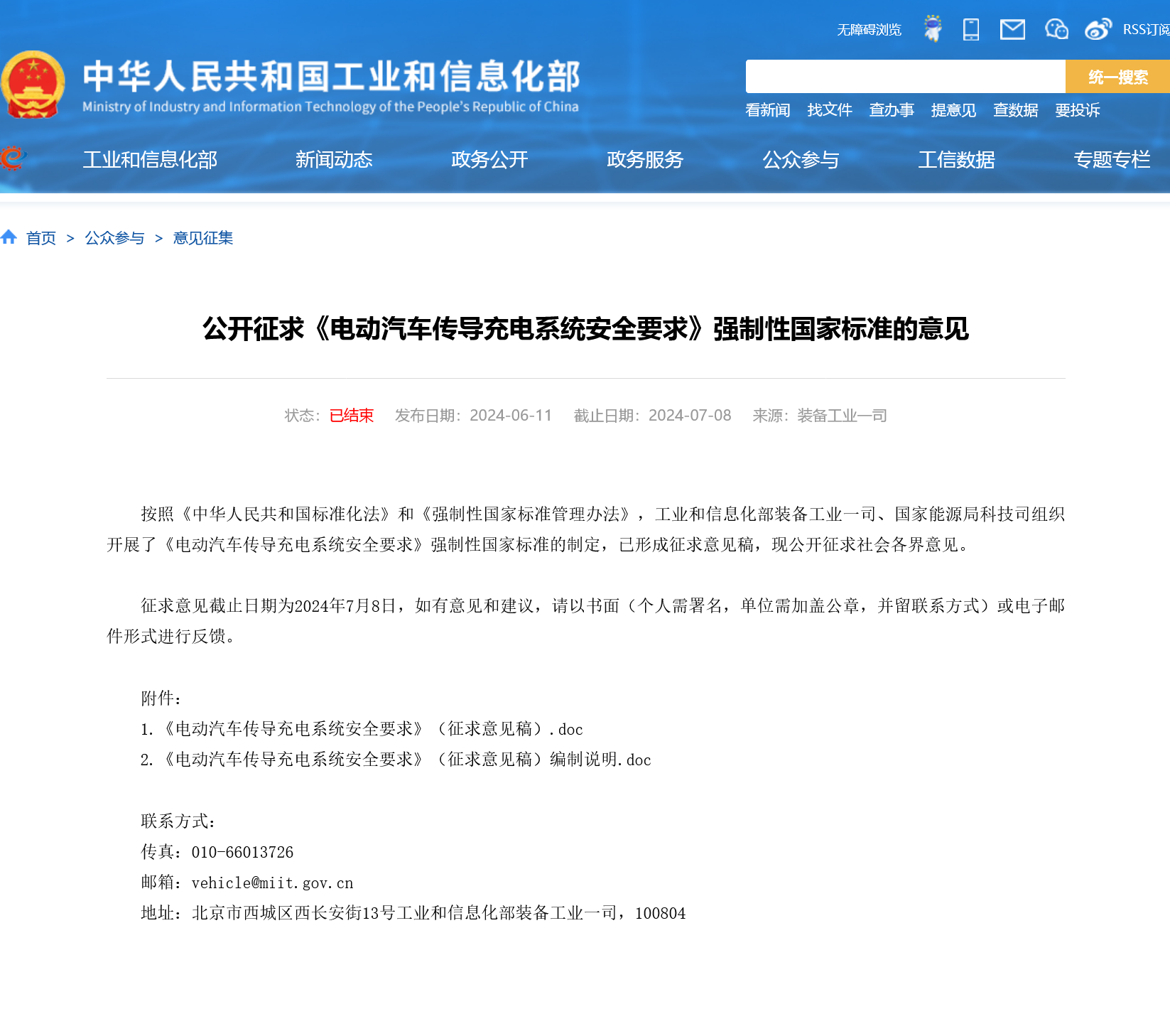Select 看新闻 quick link
The width and height of the screenshot is (1170, 1036).
[x=768, y=110]
